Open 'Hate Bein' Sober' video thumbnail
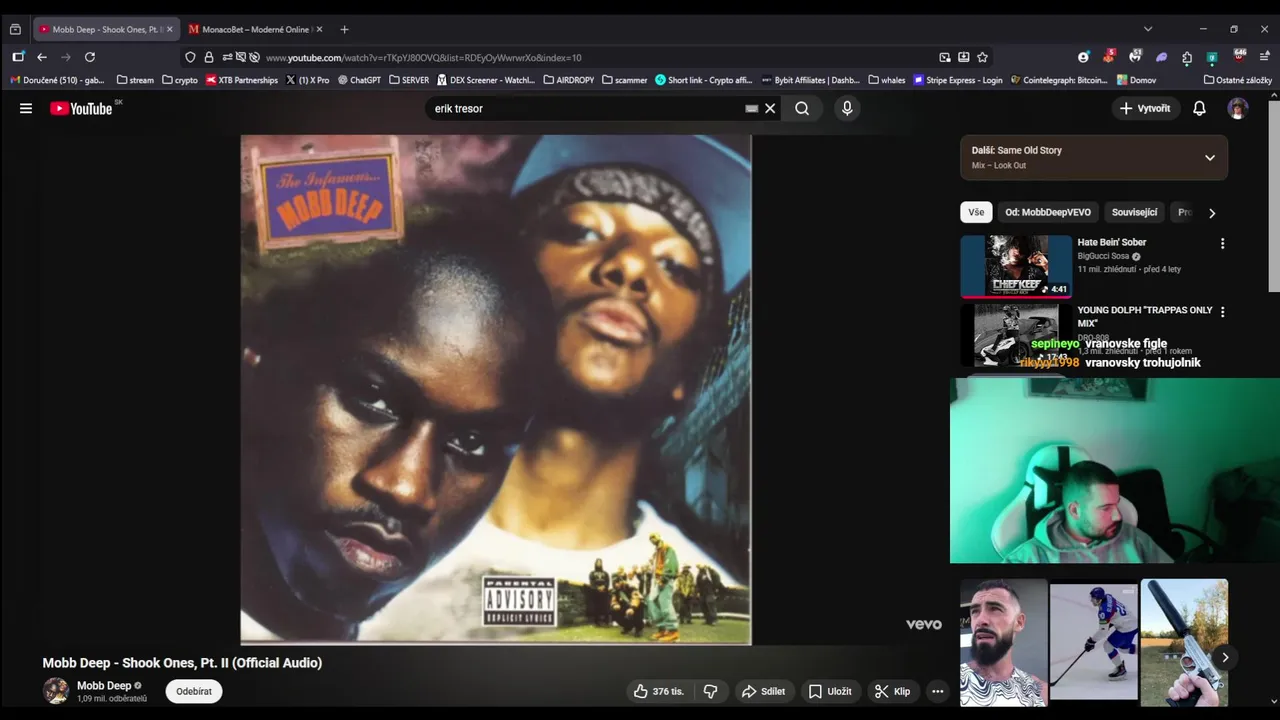 point(1016,266)
